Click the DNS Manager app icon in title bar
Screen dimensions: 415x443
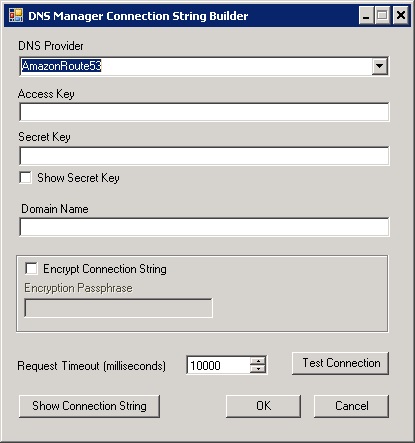16,15
